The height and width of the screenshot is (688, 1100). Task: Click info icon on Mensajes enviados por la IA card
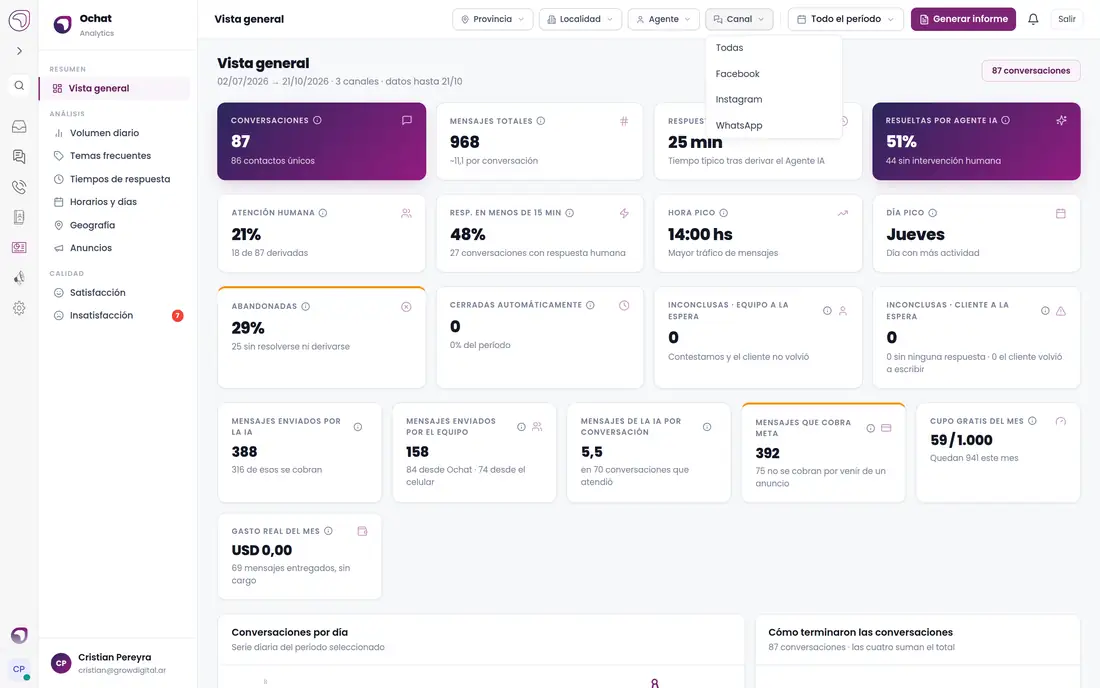point(358,427)
